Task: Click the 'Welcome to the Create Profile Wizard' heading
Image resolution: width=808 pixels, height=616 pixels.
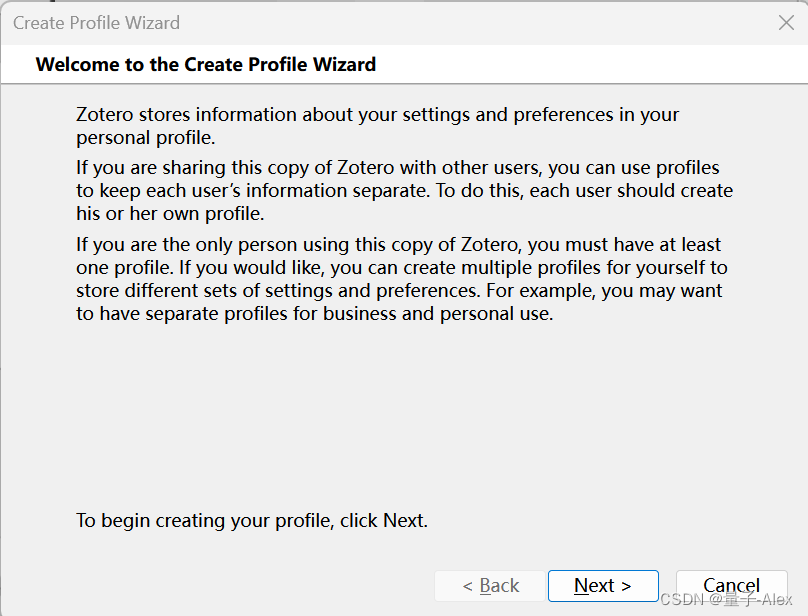Action: [206, 64]
